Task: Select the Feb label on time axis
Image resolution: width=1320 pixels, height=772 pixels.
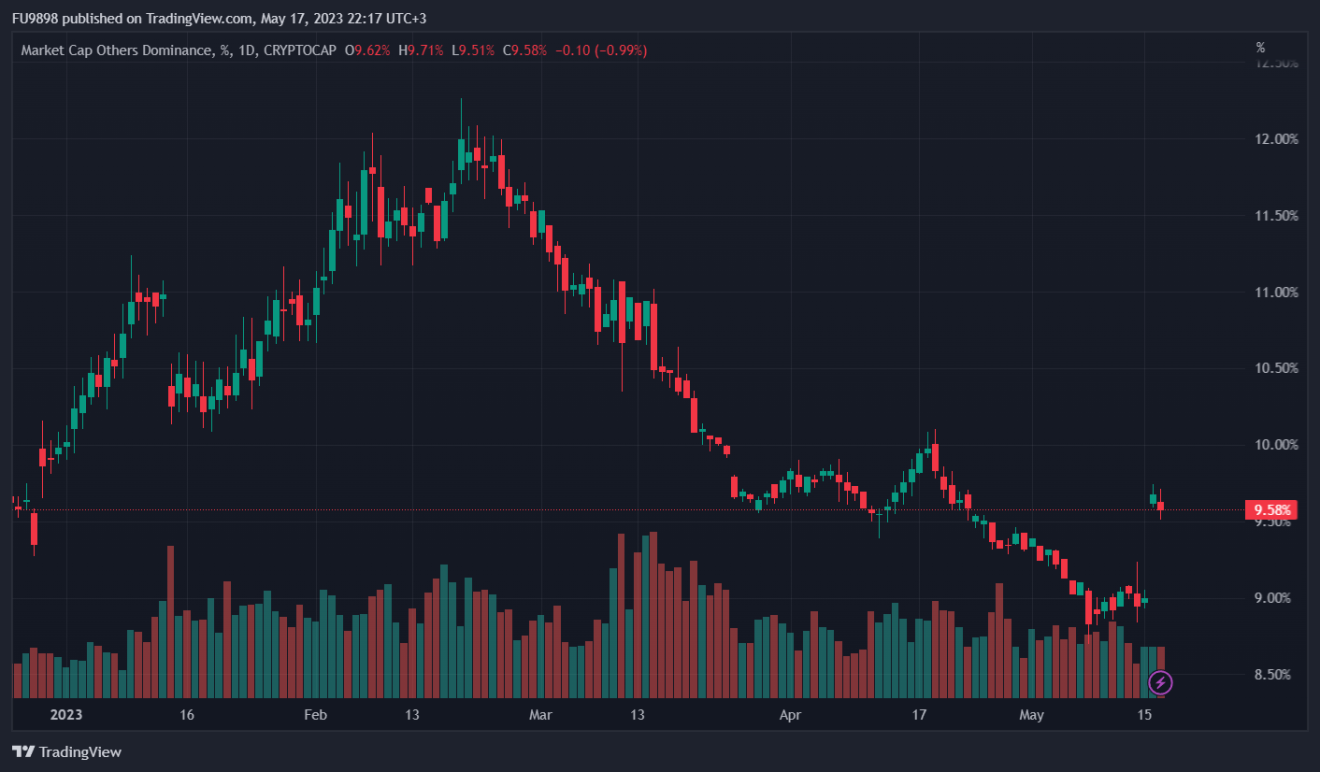Action: pos(315,715)
